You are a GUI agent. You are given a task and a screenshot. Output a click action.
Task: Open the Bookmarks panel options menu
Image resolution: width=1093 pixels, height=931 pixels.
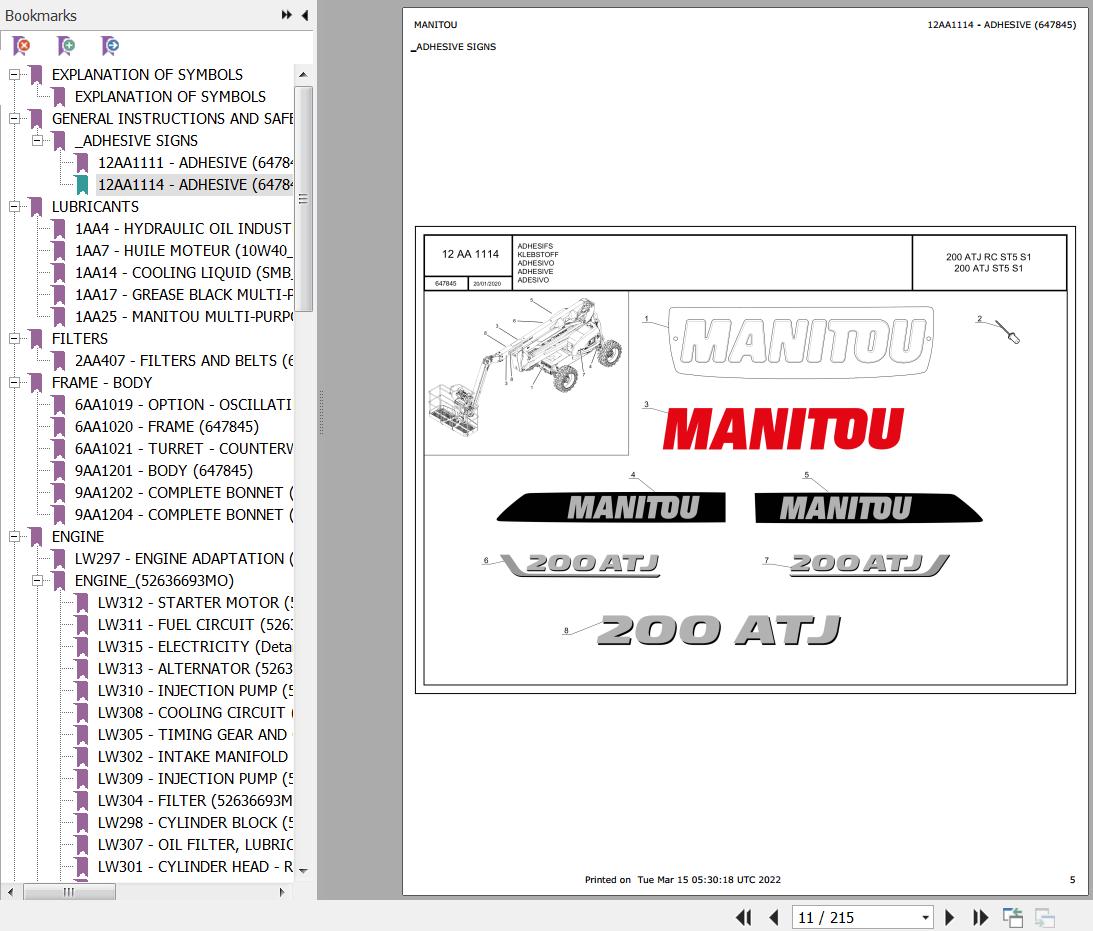click(286, 15)
